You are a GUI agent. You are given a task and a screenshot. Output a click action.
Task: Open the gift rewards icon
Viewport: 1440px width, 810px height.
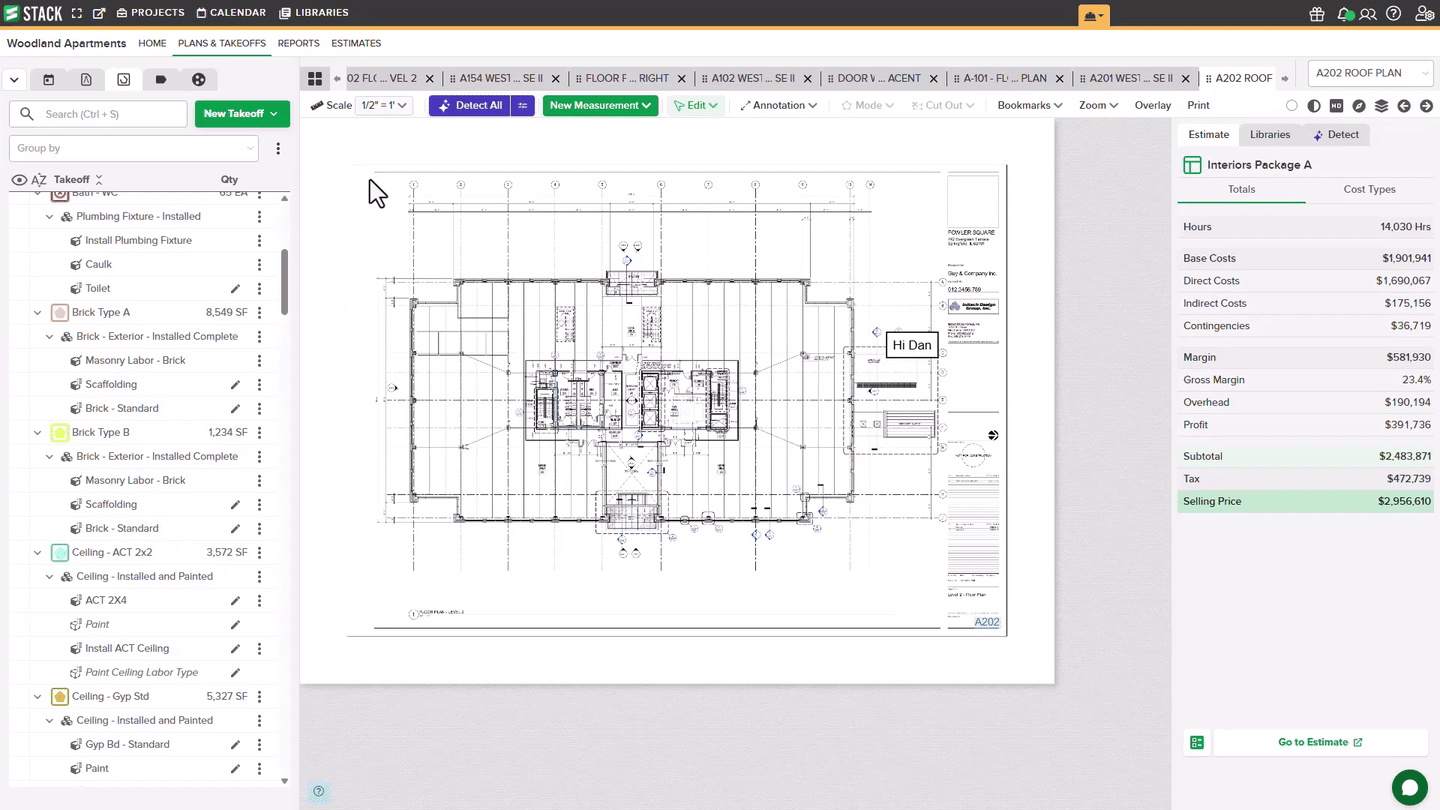pos(1317,14)
